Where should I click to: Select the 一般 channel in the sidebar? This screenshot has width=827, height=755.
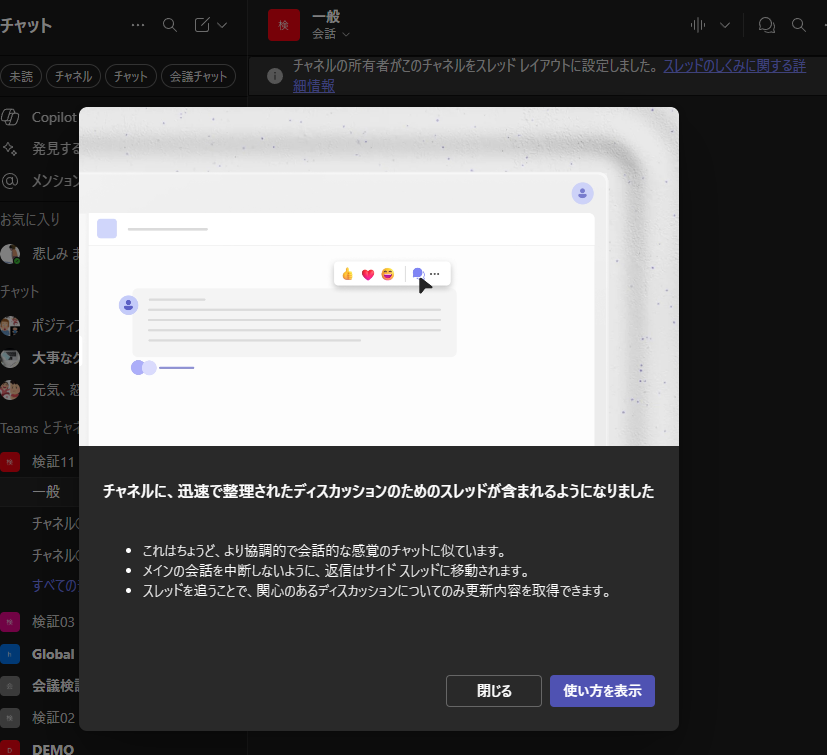pyautogui.click(x=40, y=492)
